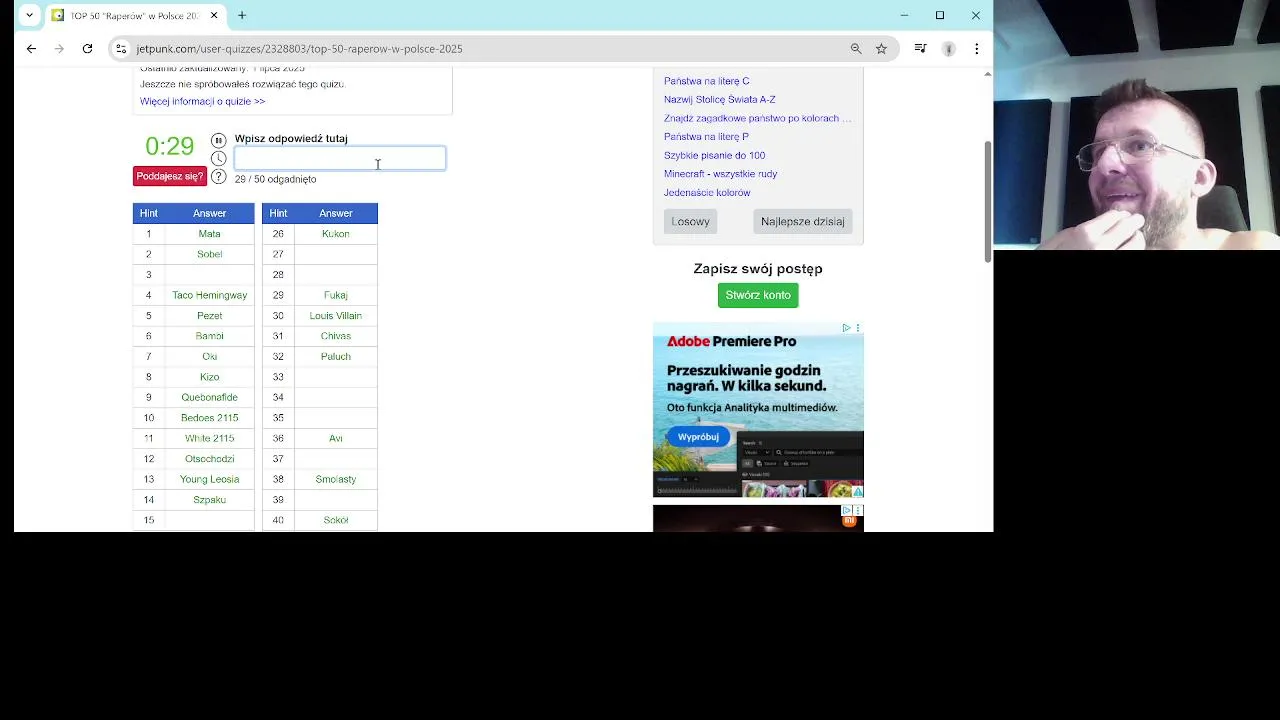Click the Bedoes 2115 answer cell
Image resolution: width=1280 pixels, height=720 pixels.
click(209, 418)
